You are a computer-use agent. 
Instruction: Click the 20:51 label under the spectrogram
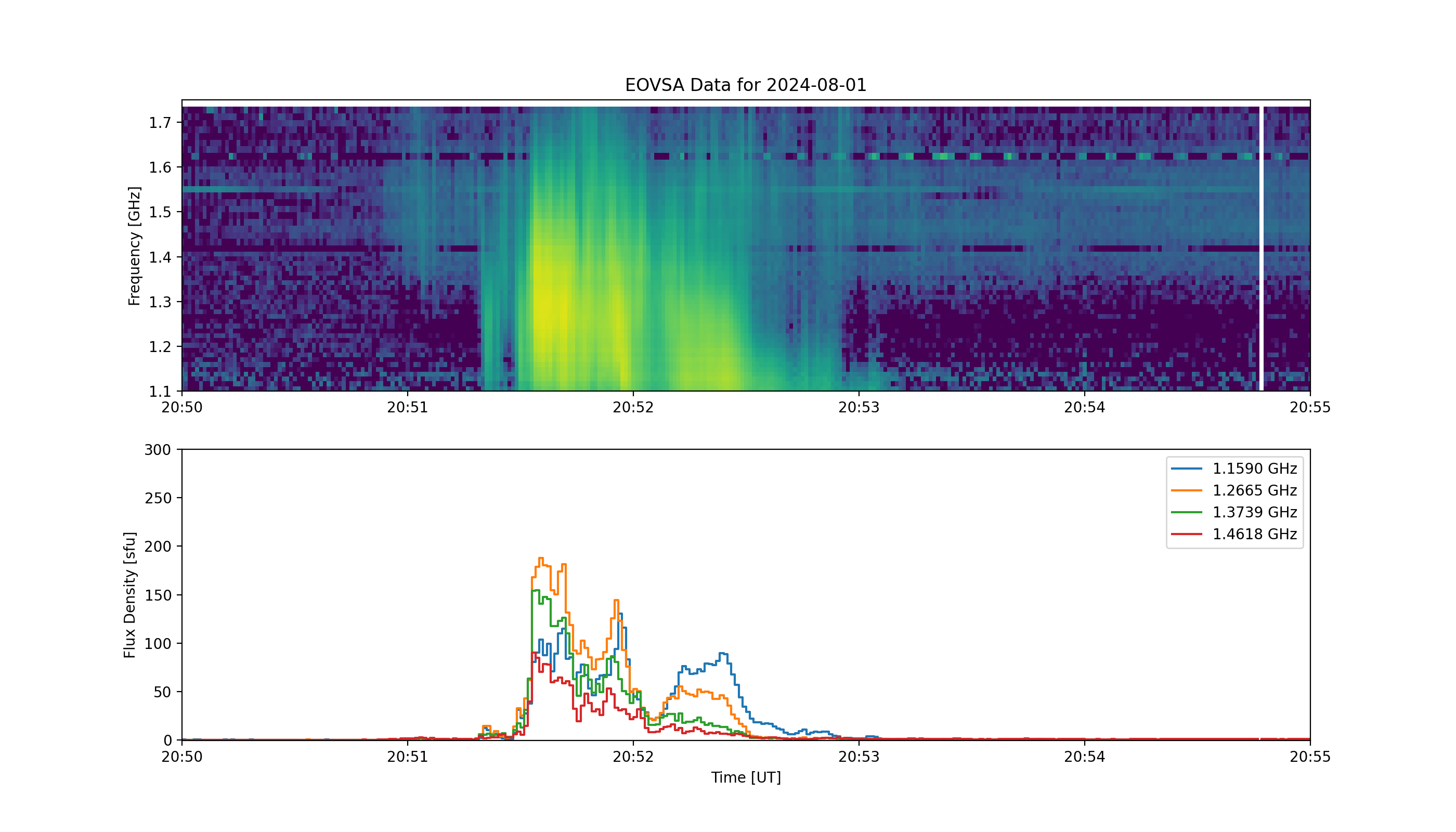point(408,408)
